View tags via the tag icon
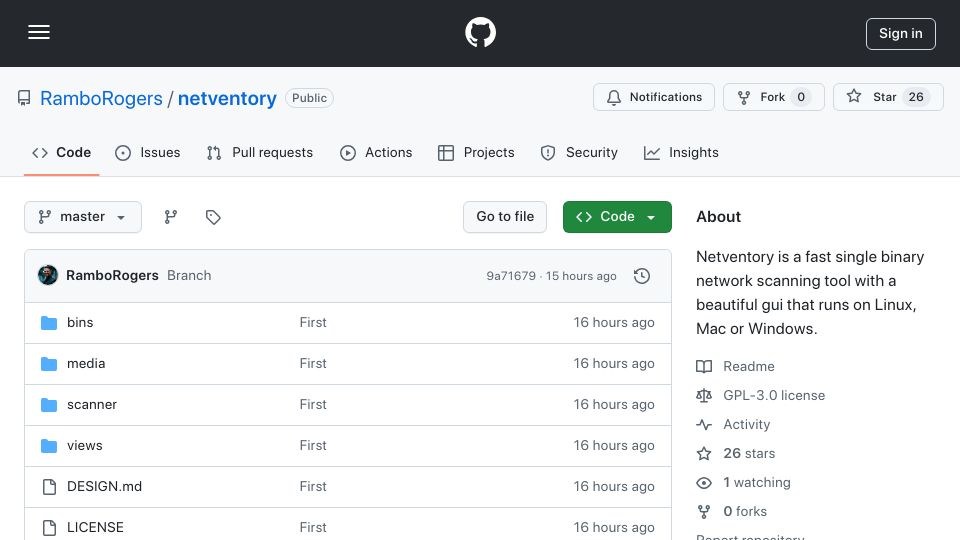This screenshot has width=960, height=540. pyautogui.click(x=213, y=217)
